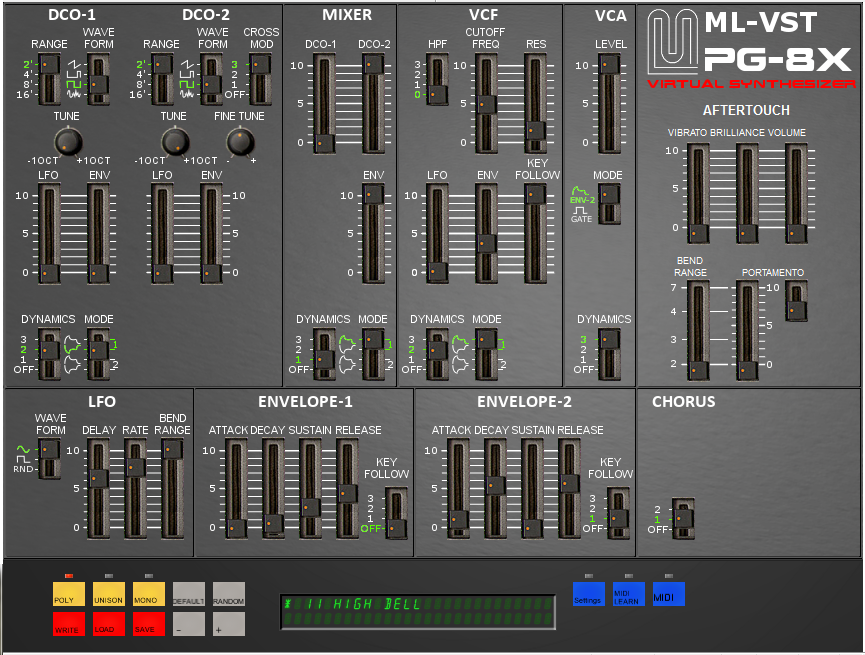Select MONO voice mode
865x655 pixels.
pos(149,594)
